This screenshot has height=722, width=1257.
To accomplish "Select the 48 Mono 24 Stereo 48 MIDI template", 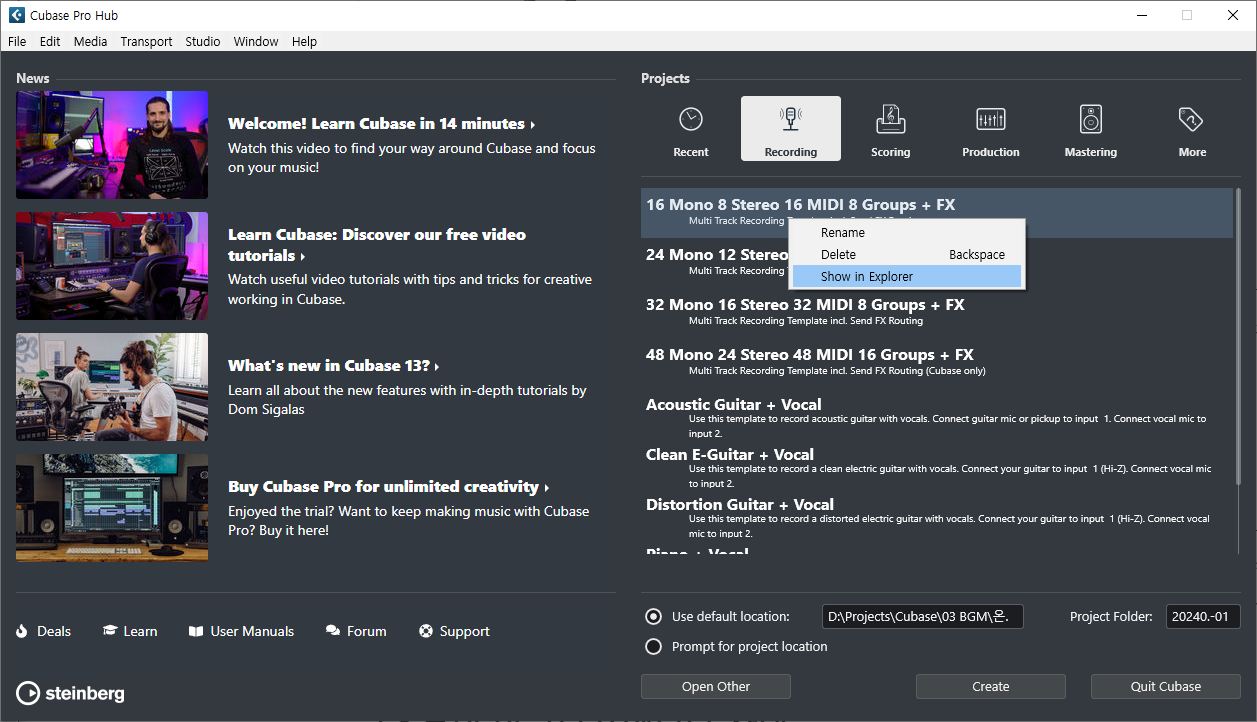I will click(937, 363).
